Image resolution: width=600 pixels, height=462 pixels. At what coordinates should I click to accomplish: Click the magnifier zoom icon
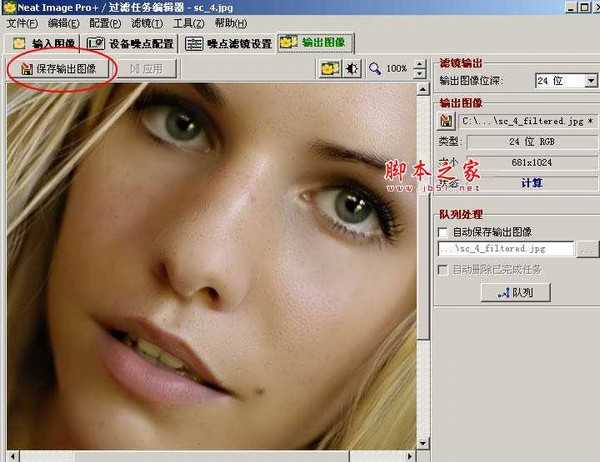click(x=375, y=69)
